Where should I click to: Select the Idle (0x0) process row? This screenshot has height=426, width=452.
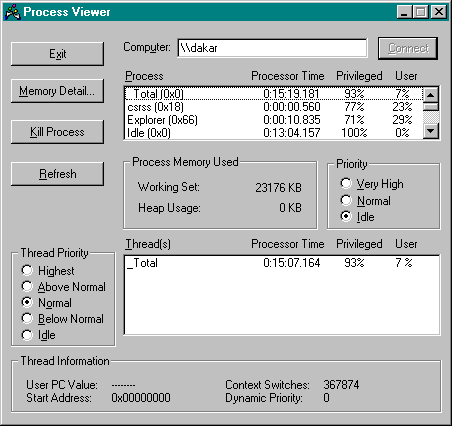(x=274, y=133)
